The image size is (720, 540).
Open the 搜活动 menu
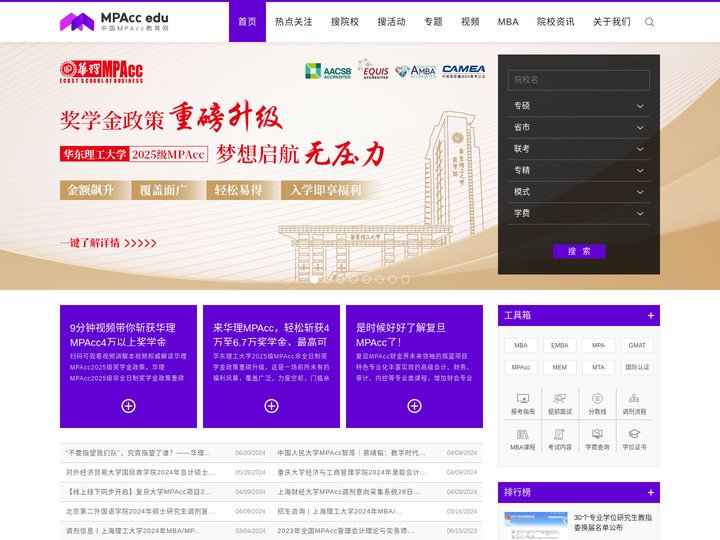[x=391, y=22]
